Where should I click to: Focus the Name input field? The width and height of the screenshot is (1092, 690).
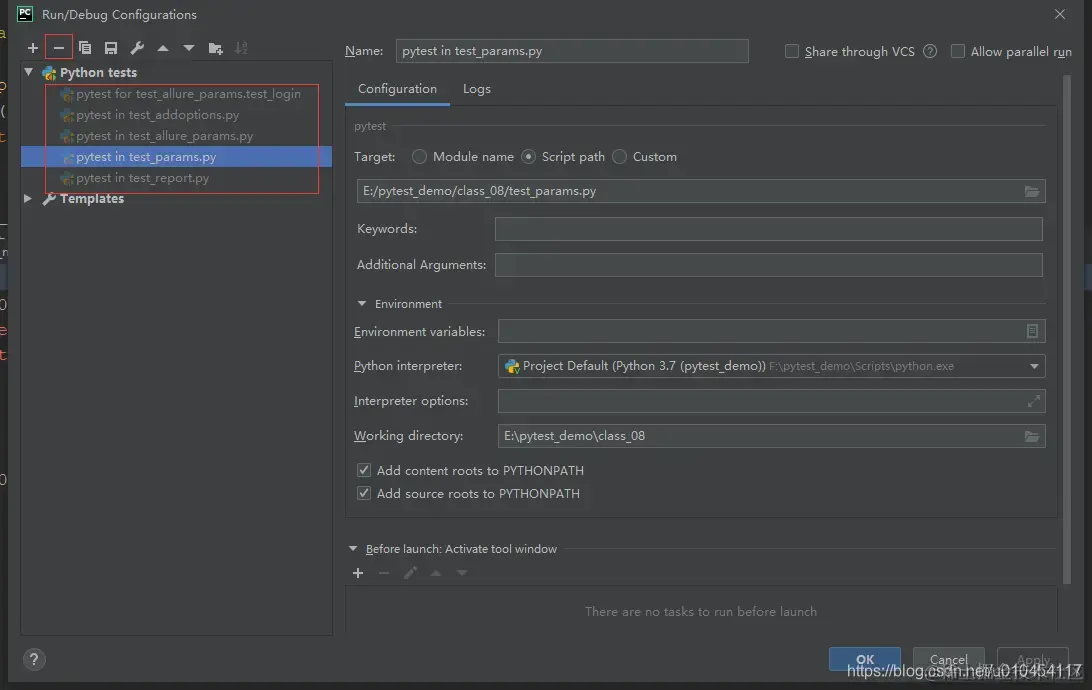(572, 52)
